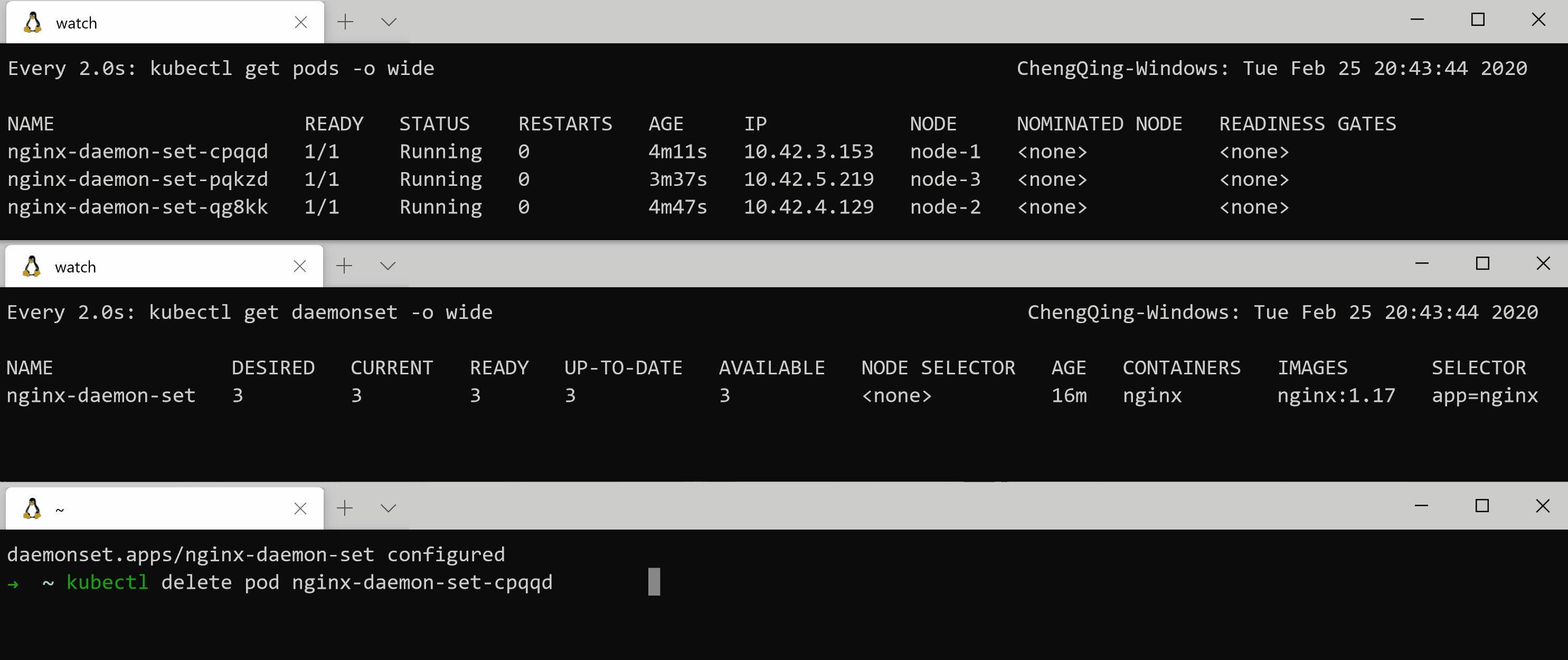Minimize the get daemonset terminal window
Viewport: 1568px width, 660px height.
pyautogui.click(x=1422, y=263)
